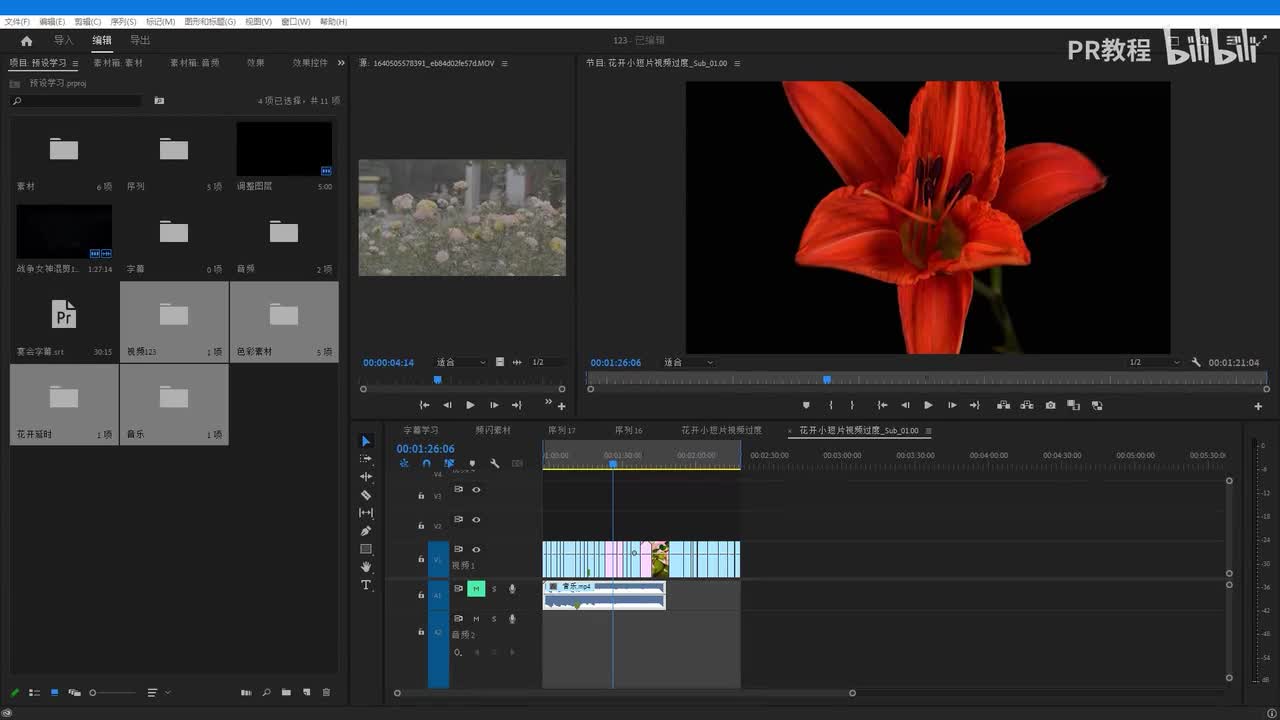Viewport: 1280px width, 720px height.
Task: Select the Razor tool in timeline toolbar
Action: 366,495
